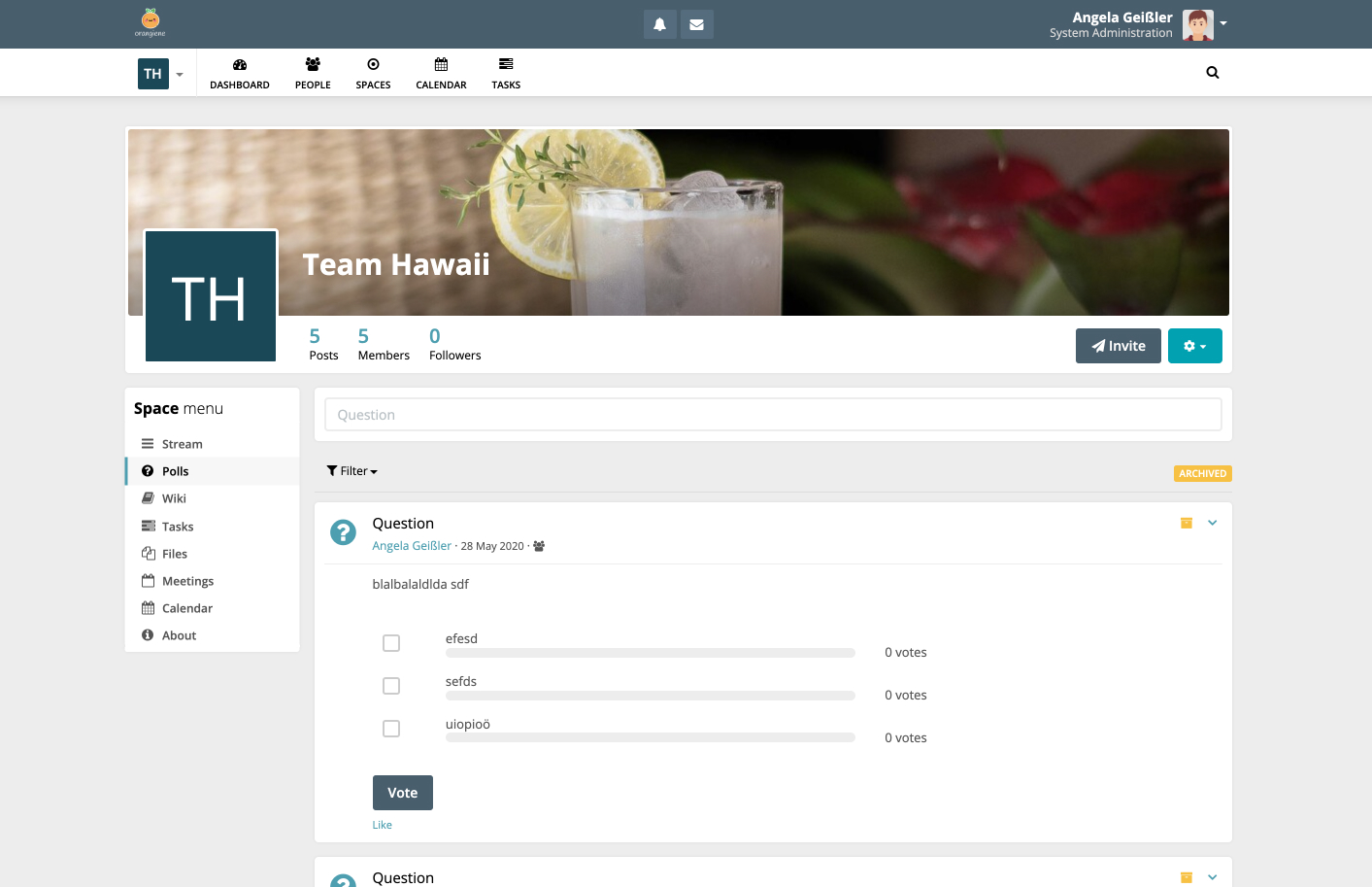Screen dimensions: 1372x887
Task: Click the Invite button
Action: [1119, 346]
